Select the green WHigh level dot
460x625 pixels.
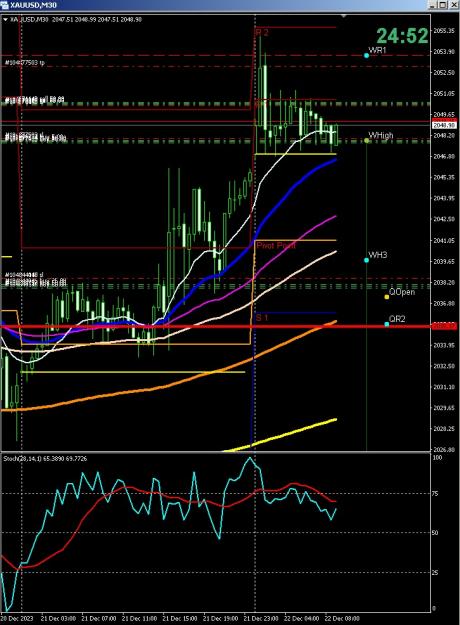click(x=367, y=141)
